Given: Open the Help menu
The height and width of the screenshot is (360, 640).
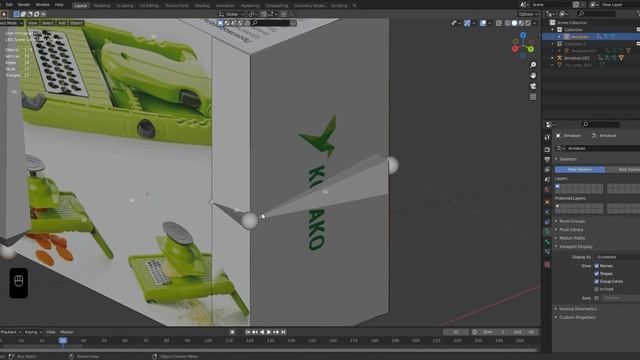Looking at the screenshot, I should (59, 5).
